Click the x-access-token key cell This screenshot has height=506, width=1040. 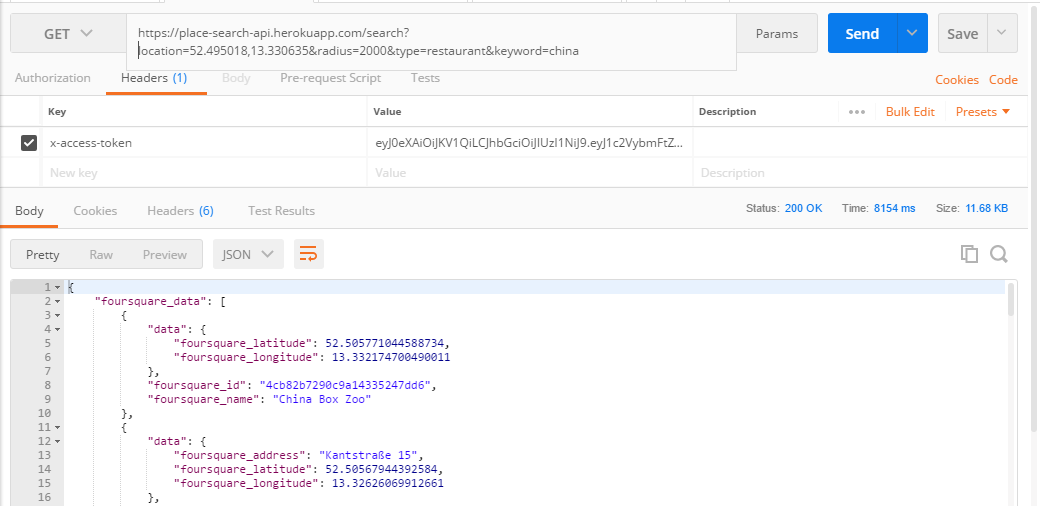204,143
